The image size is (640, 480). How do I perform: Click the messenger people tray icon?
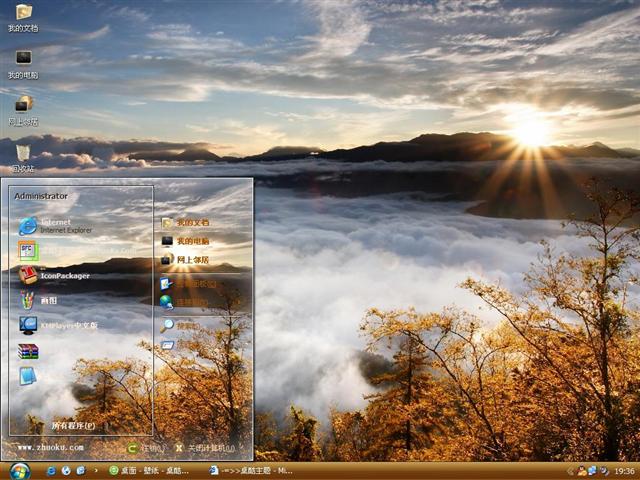pos(582,471)
